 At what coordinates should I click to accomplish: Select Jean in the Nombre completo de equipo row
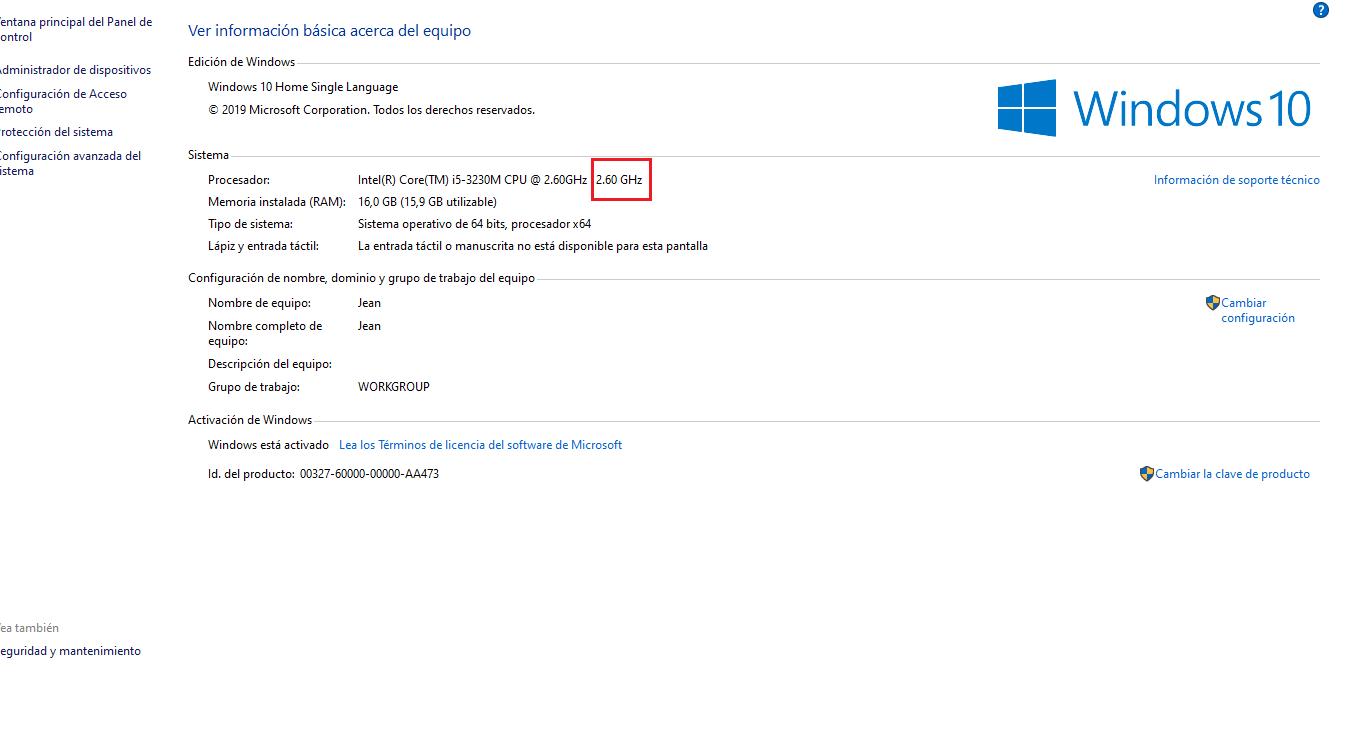(369, 326)
